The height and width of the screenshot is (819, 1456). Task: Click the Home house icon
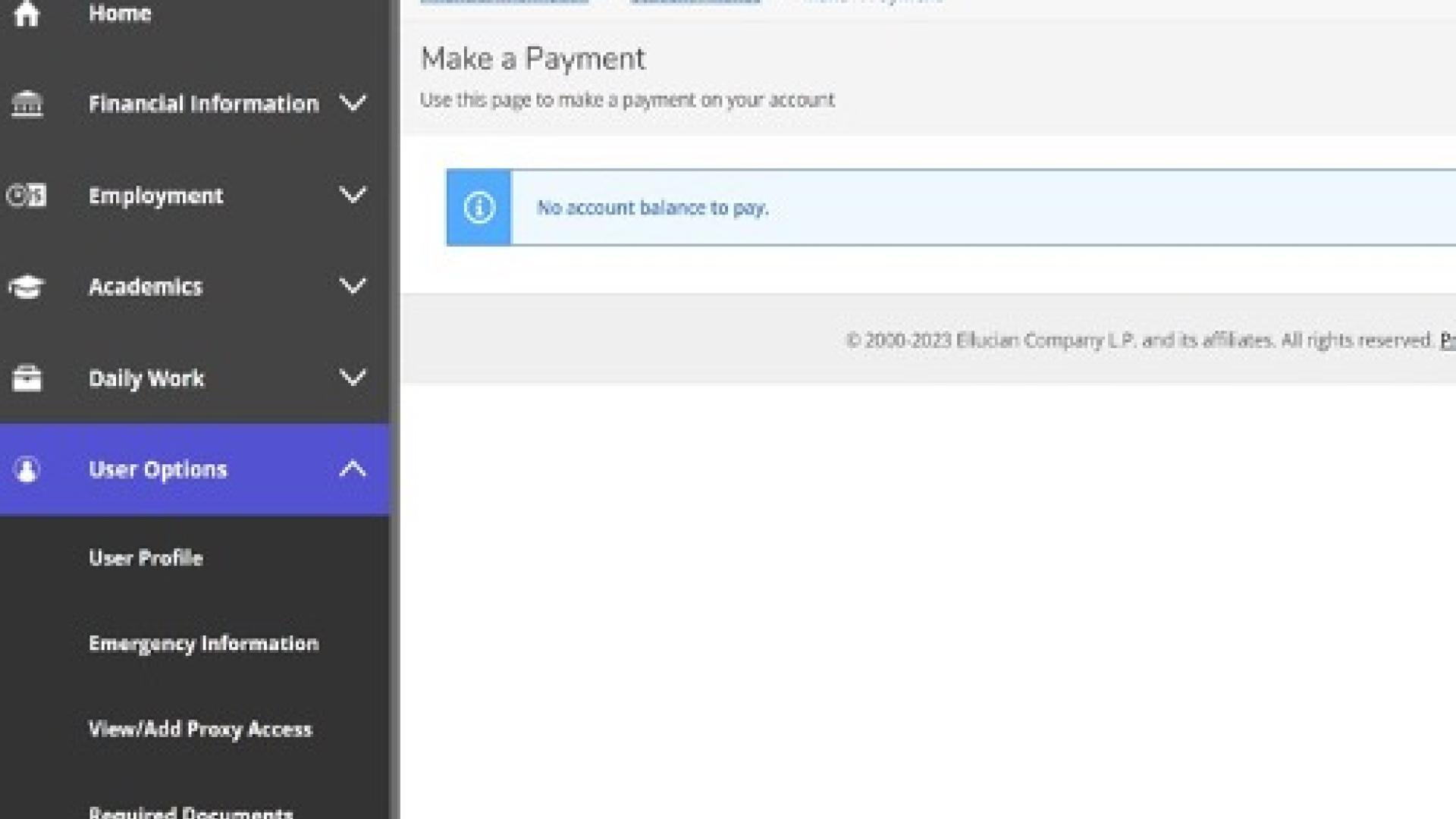click(27, 13)
